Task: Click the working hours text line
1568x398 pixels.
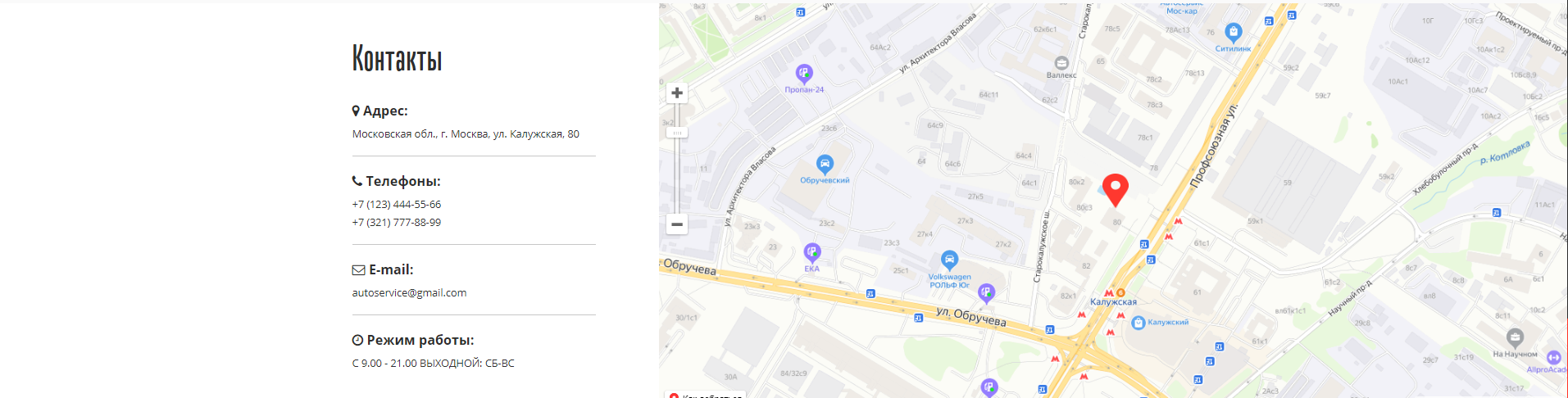Action: coord(434,363)
